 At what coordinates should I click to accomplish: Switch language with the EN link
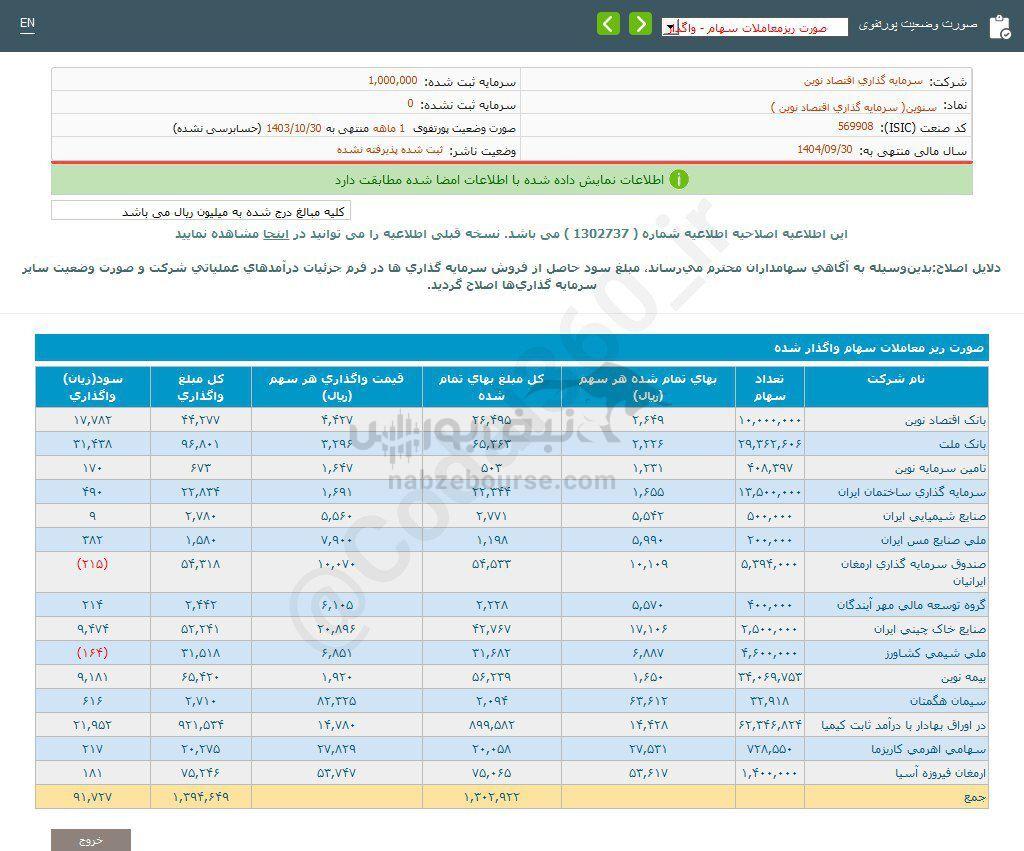(27, 24)
